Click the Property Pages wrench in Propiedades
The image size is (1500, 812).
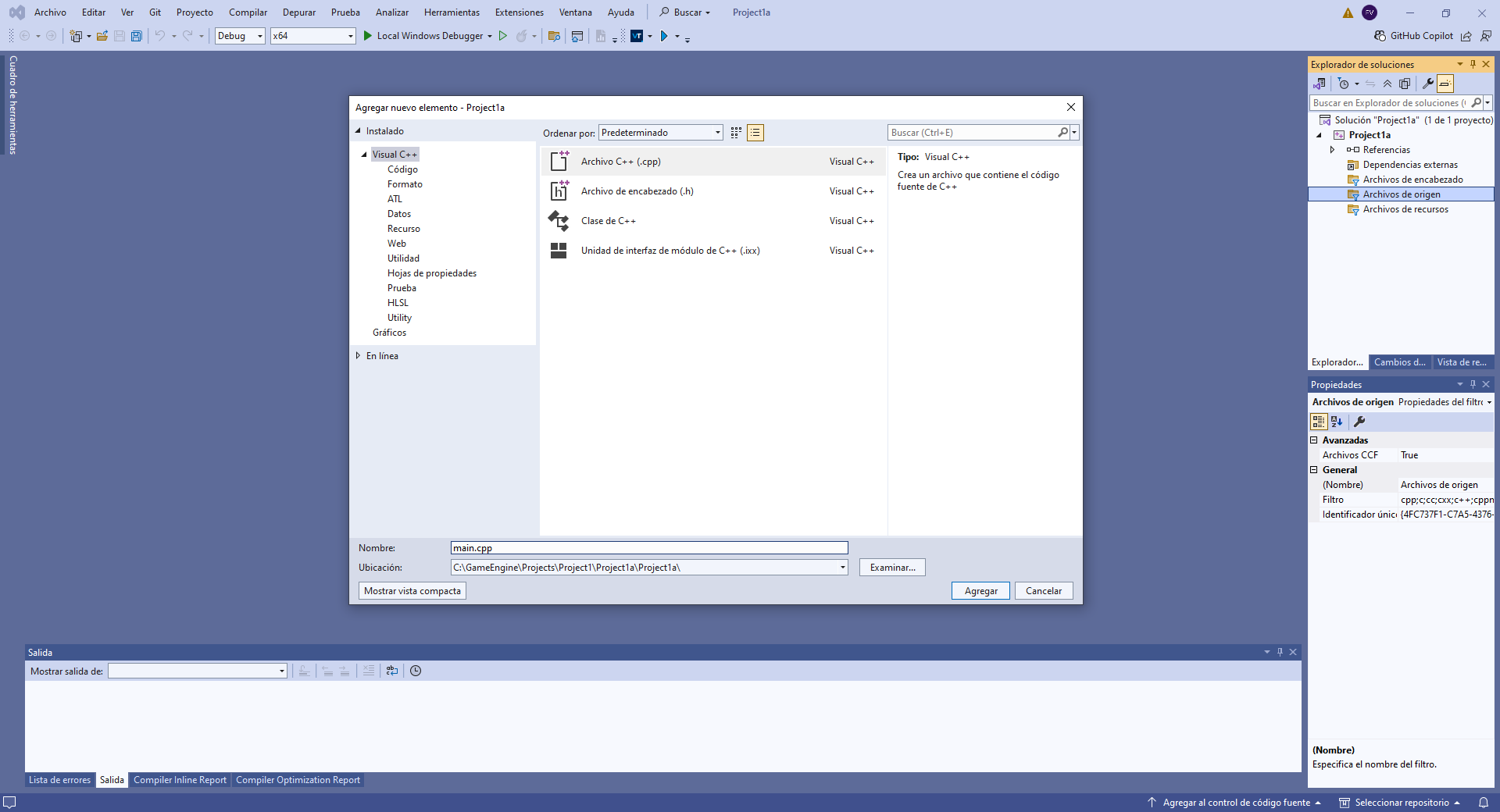(1359, 422)
